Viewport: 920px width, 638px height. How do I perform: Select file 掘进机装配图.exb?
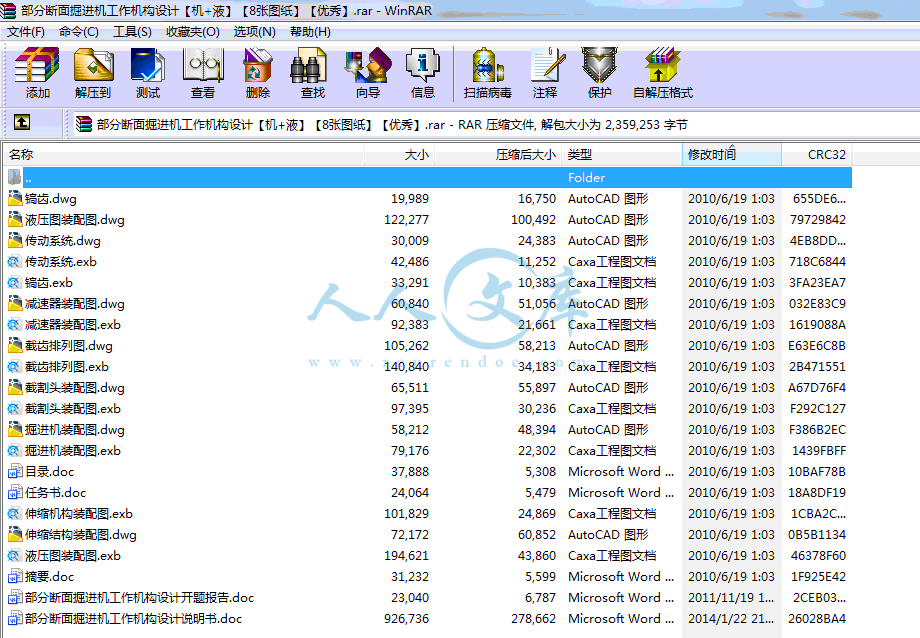tap(73, 451)
